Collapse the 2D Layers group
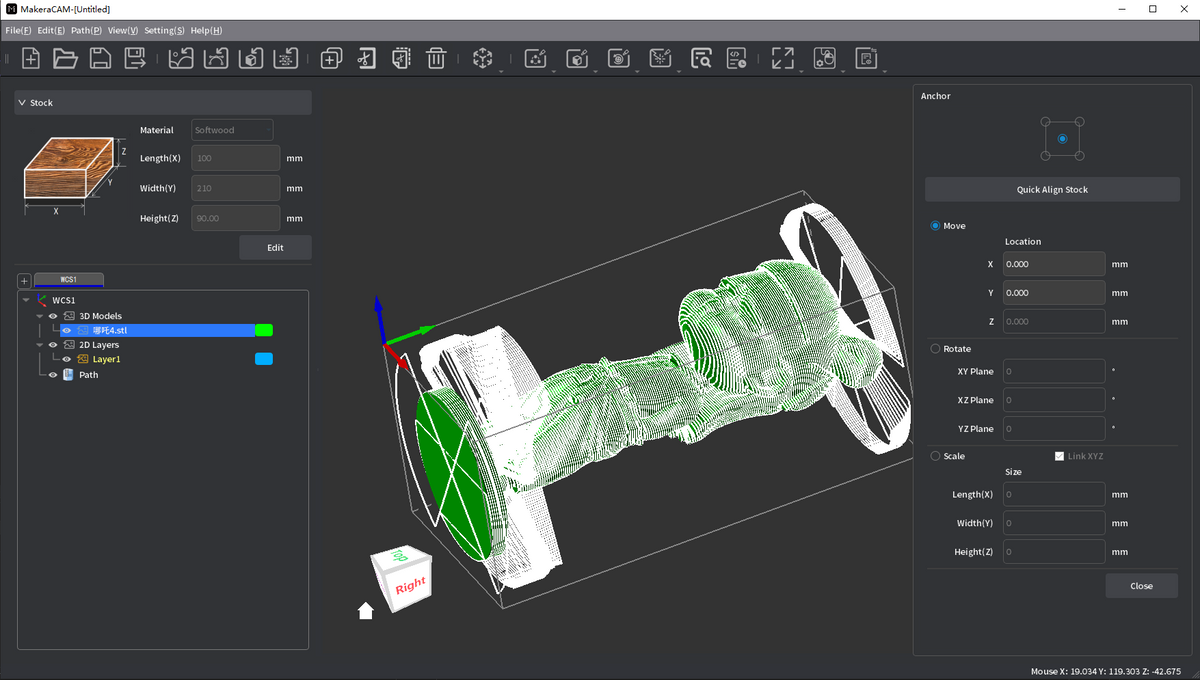This screenshot has height=680, width=1200. pos(38,344)
